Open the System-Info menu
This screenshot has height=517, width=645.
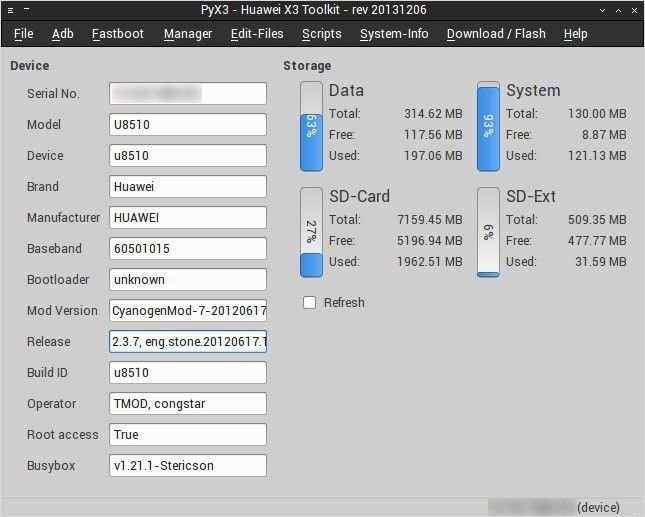394,34
